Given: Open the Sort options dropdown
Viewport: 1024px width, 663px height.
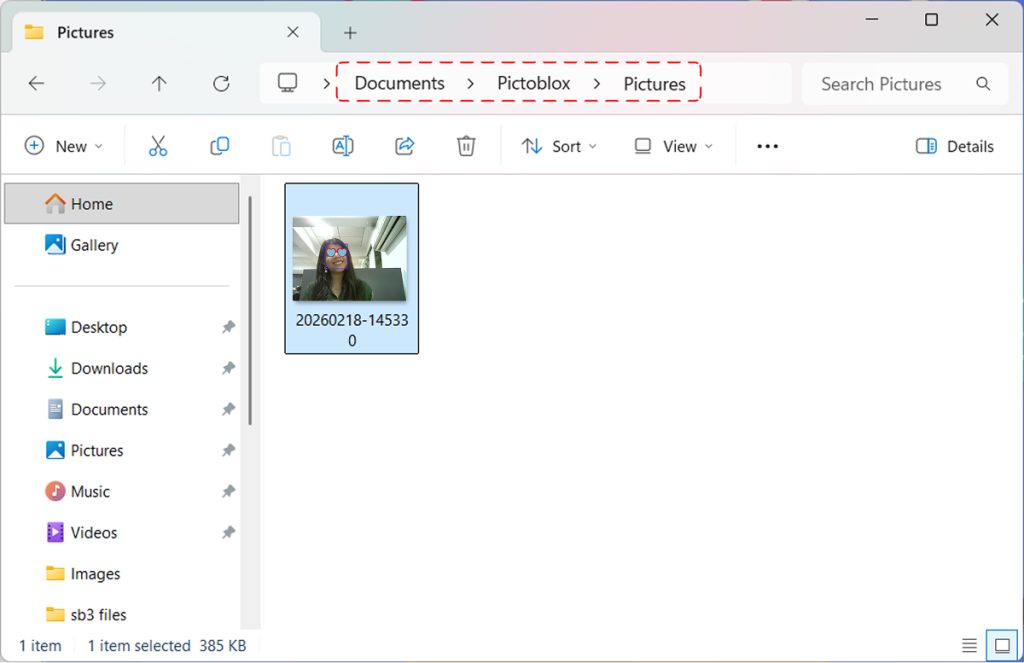Looking at the screenshot, I should (x=559, y=146).
